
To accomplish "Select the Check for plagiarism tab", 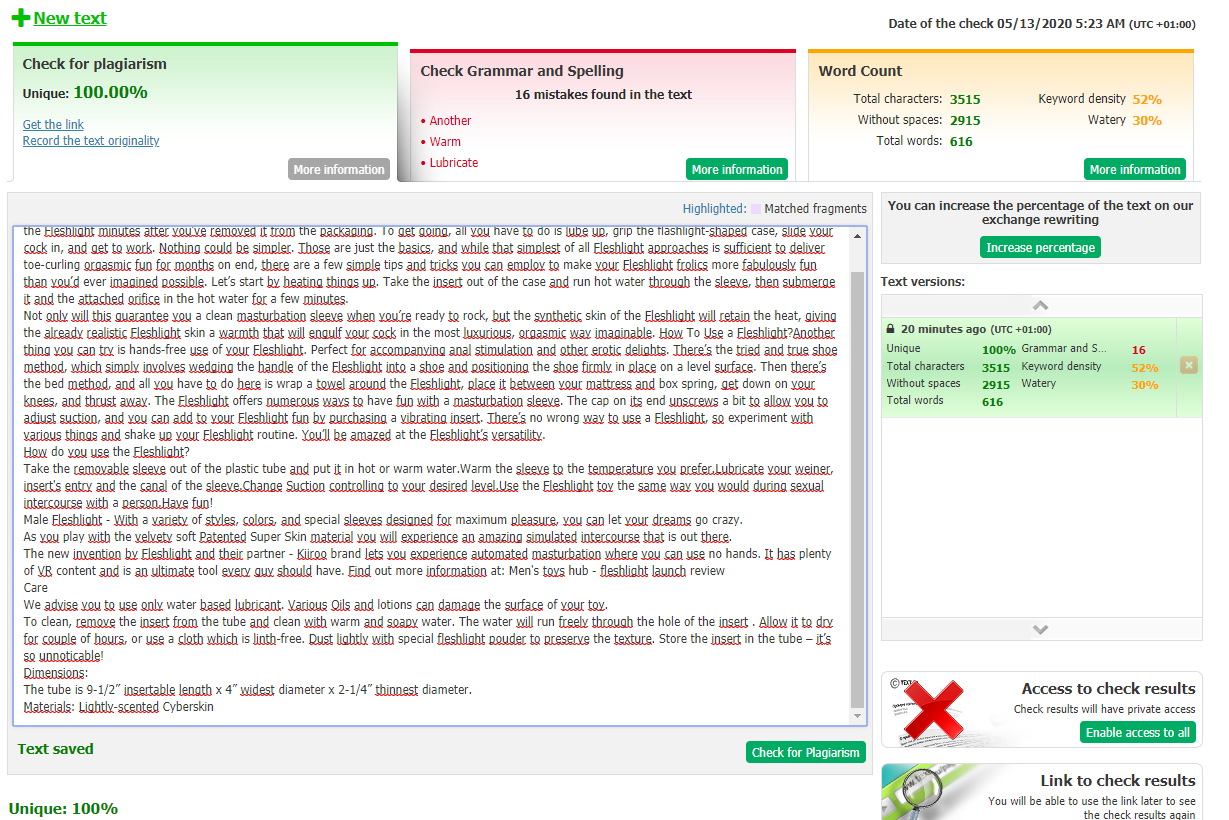I will [x=205, y=112].
